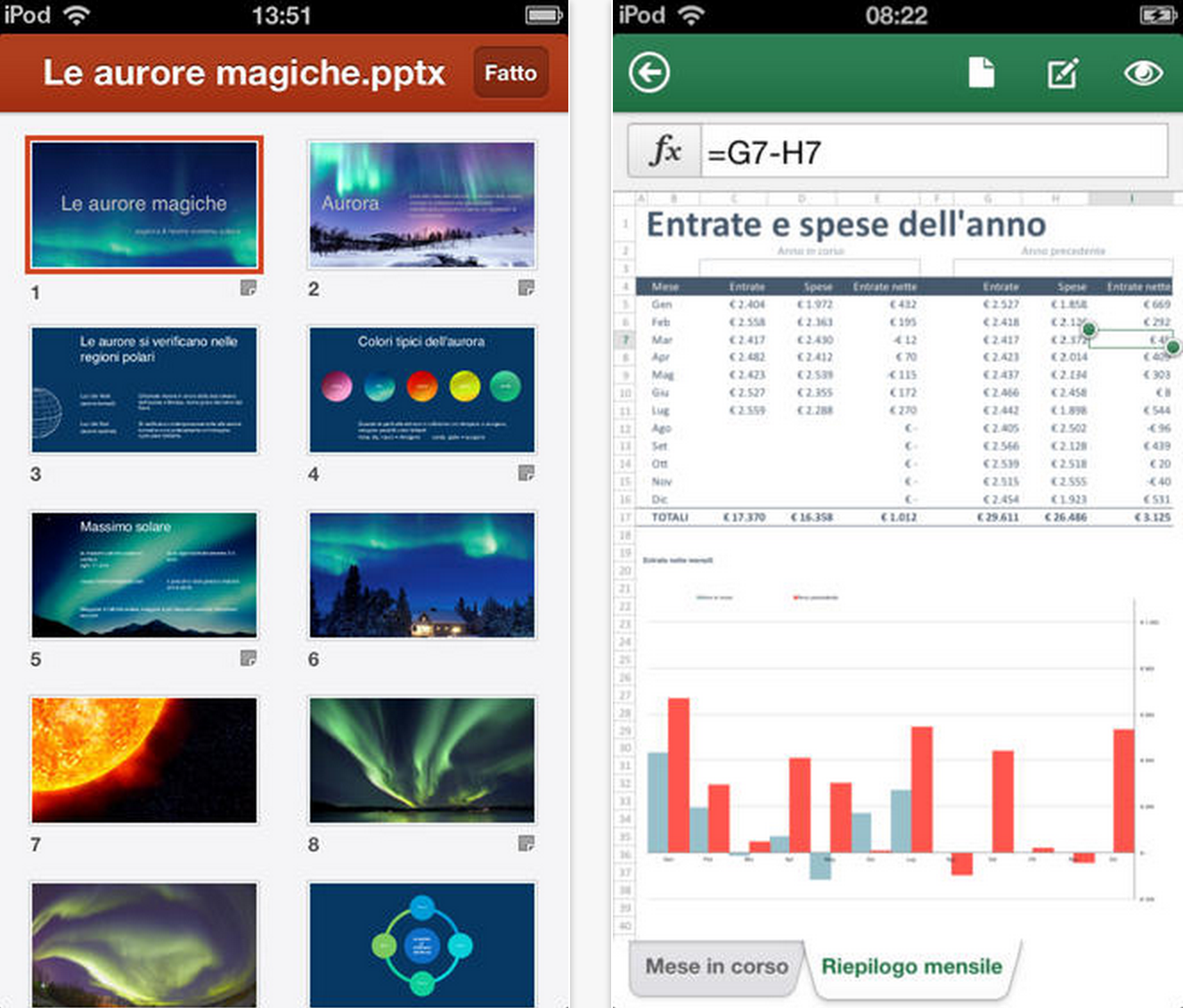Select the total cell '€ 16.358'
Image resolution: width=1183 pixels, height=1008 pixels.
812,517
